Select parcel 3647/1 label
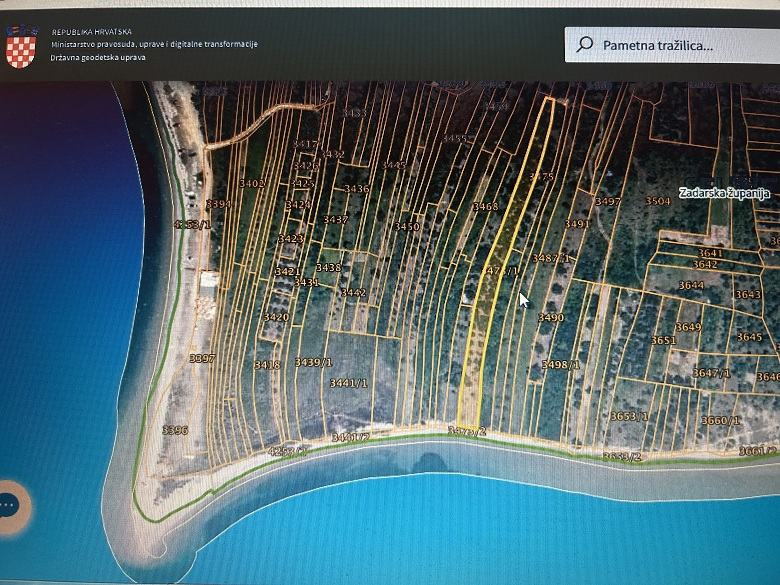Image resolution: width=780 pixels, height=585 pixels. (x=711, y=373)
